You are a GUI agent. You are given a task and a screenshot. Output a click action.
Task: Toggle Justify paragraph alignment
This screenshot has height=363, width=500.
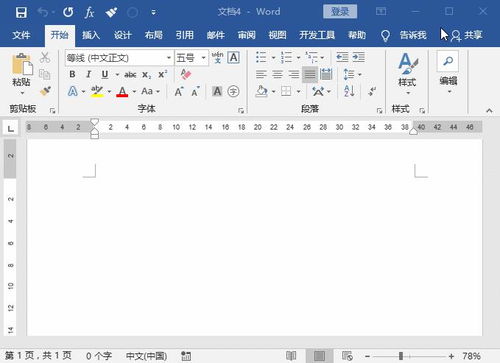click(310, 74)
